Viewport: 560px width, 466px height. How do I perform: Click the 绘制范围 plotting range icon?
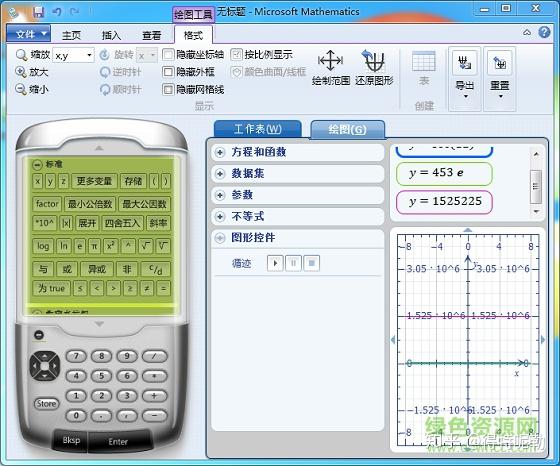[x=331, y=60]
